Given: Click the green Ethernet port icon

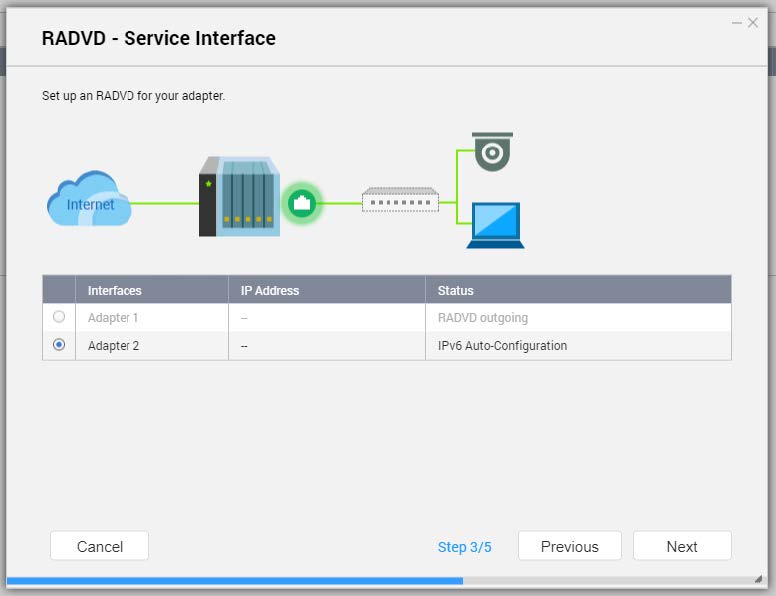Looking at the screenshot, I should coord(302,203).
